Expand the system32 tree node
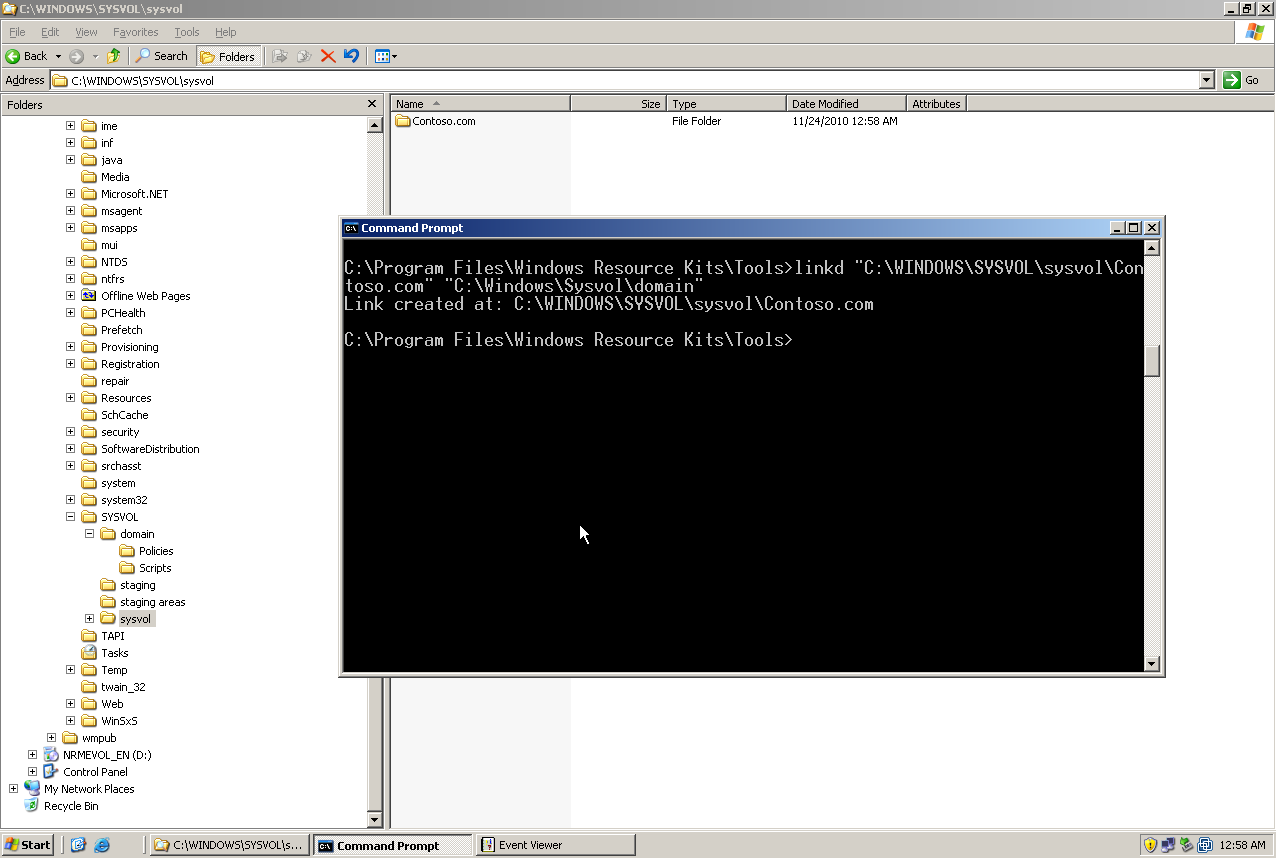This screenshot has height=858, width=1276. [71, 500]
